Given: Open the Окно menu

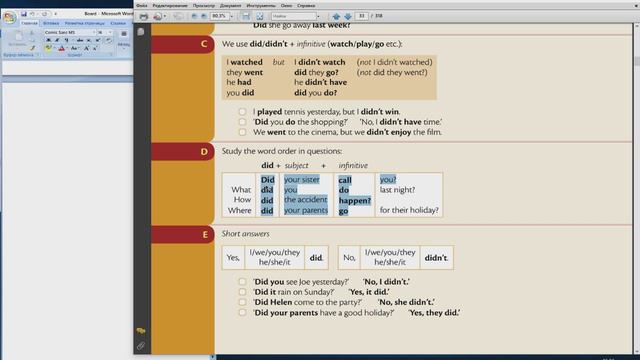Looking at the screenshot, I should (x=286, y=6).
